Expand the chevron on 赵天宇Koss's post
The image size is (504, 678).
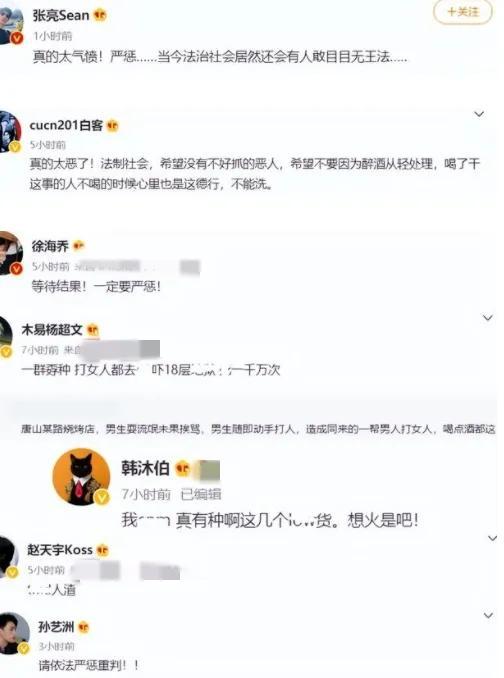[492, 538]
